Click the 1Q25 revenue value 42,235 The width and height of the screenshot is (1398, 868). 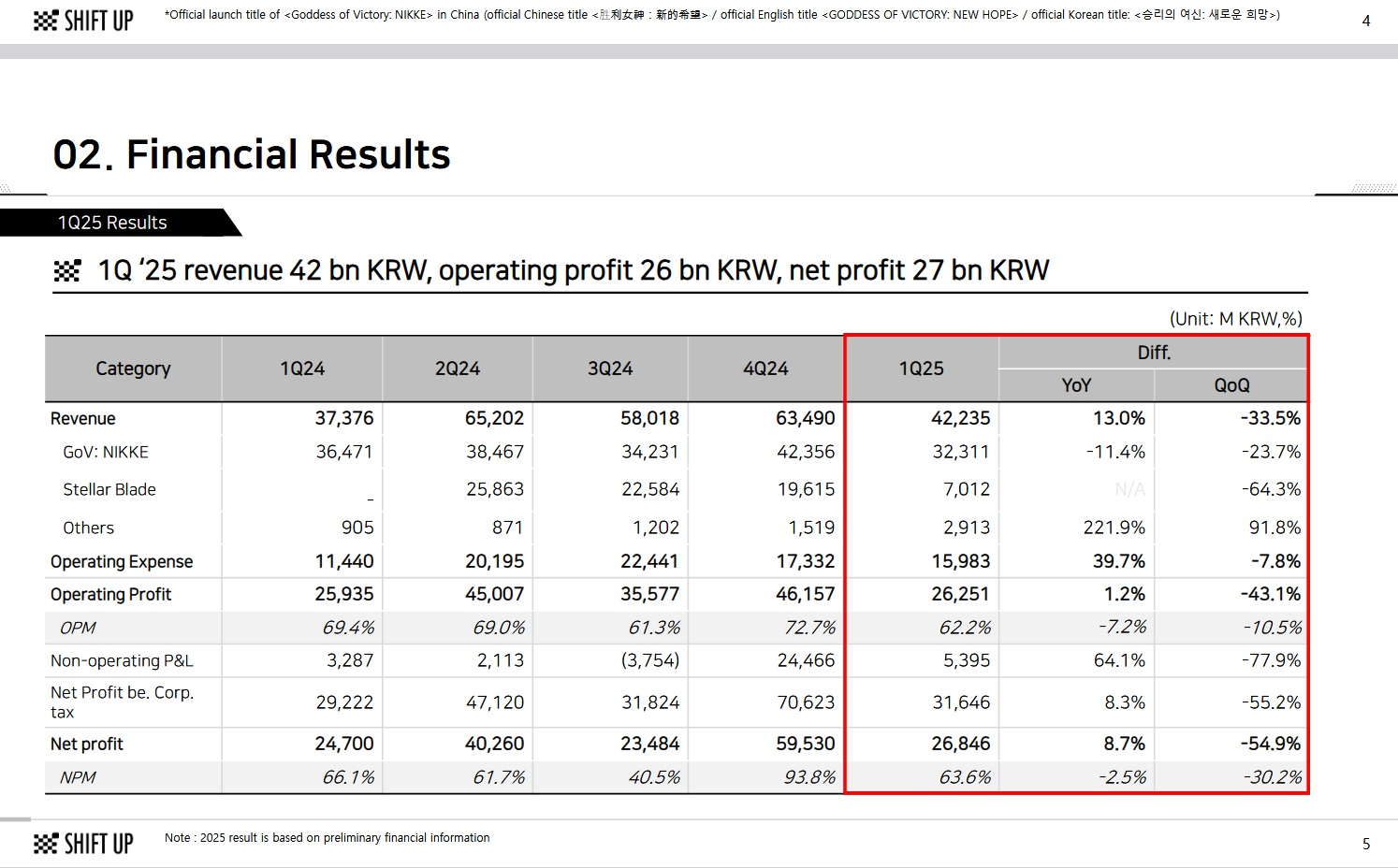click(x=960, y=418)
